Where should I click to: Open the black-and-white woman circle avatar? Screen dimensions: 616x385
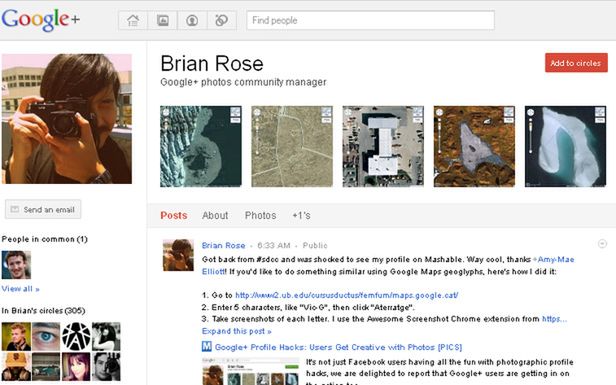click(106, 337)
